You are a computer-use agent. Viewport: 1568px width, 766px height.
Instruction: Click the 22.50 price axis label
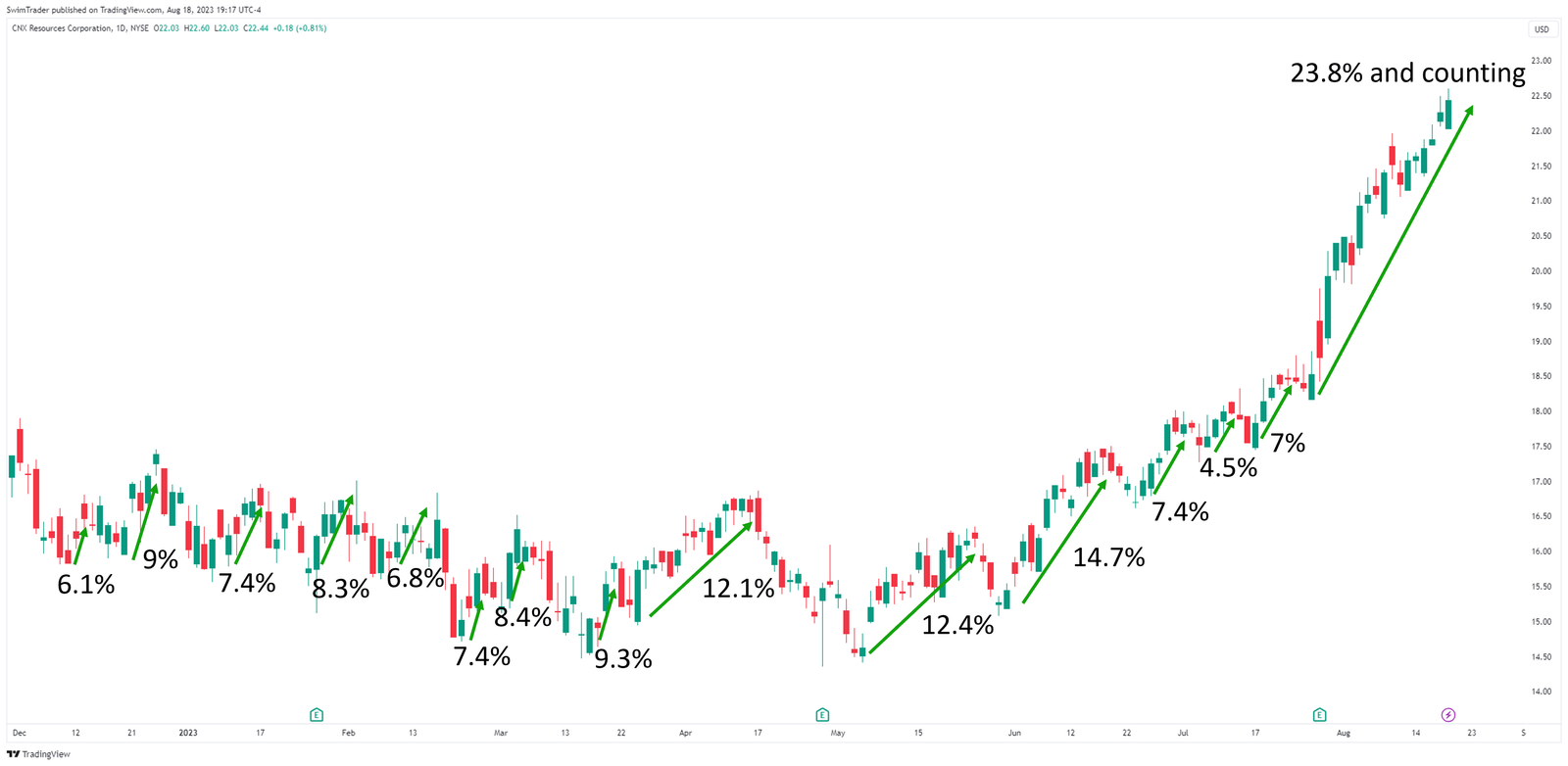tap(1542, 96)
